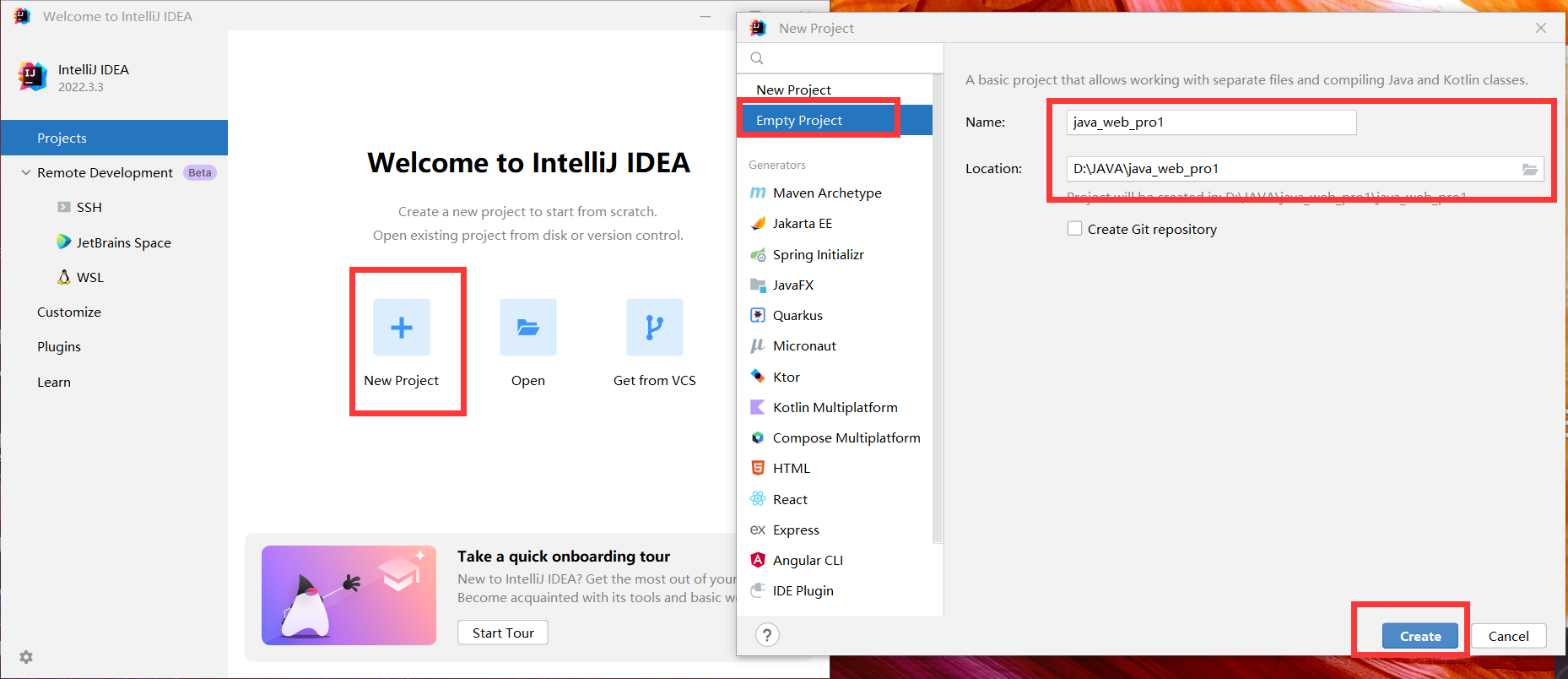Screen dimensions: 1568x679
Task: Click the Micronaut icon
Action: pos(758,345)
